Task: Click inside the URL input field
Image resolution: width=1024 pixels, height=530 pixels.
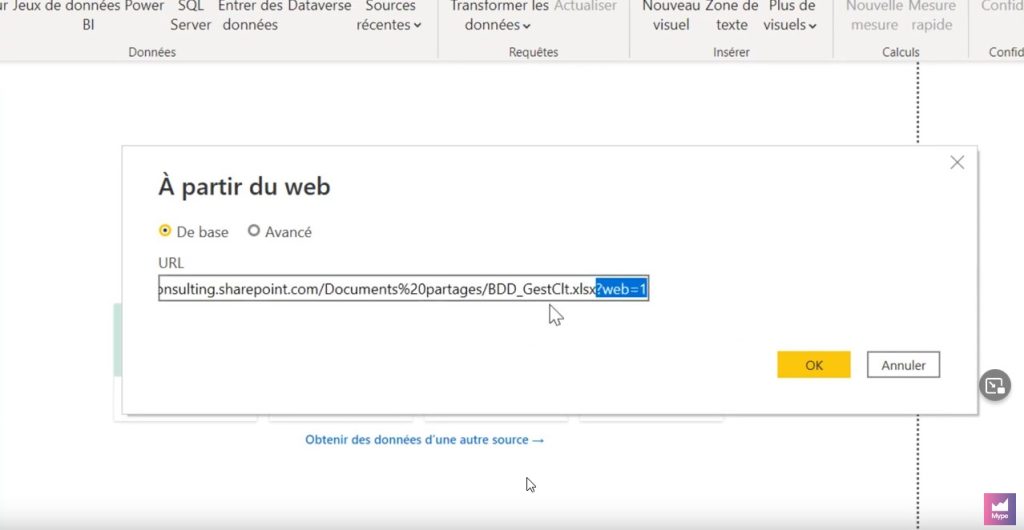Action: click(403, 288)
